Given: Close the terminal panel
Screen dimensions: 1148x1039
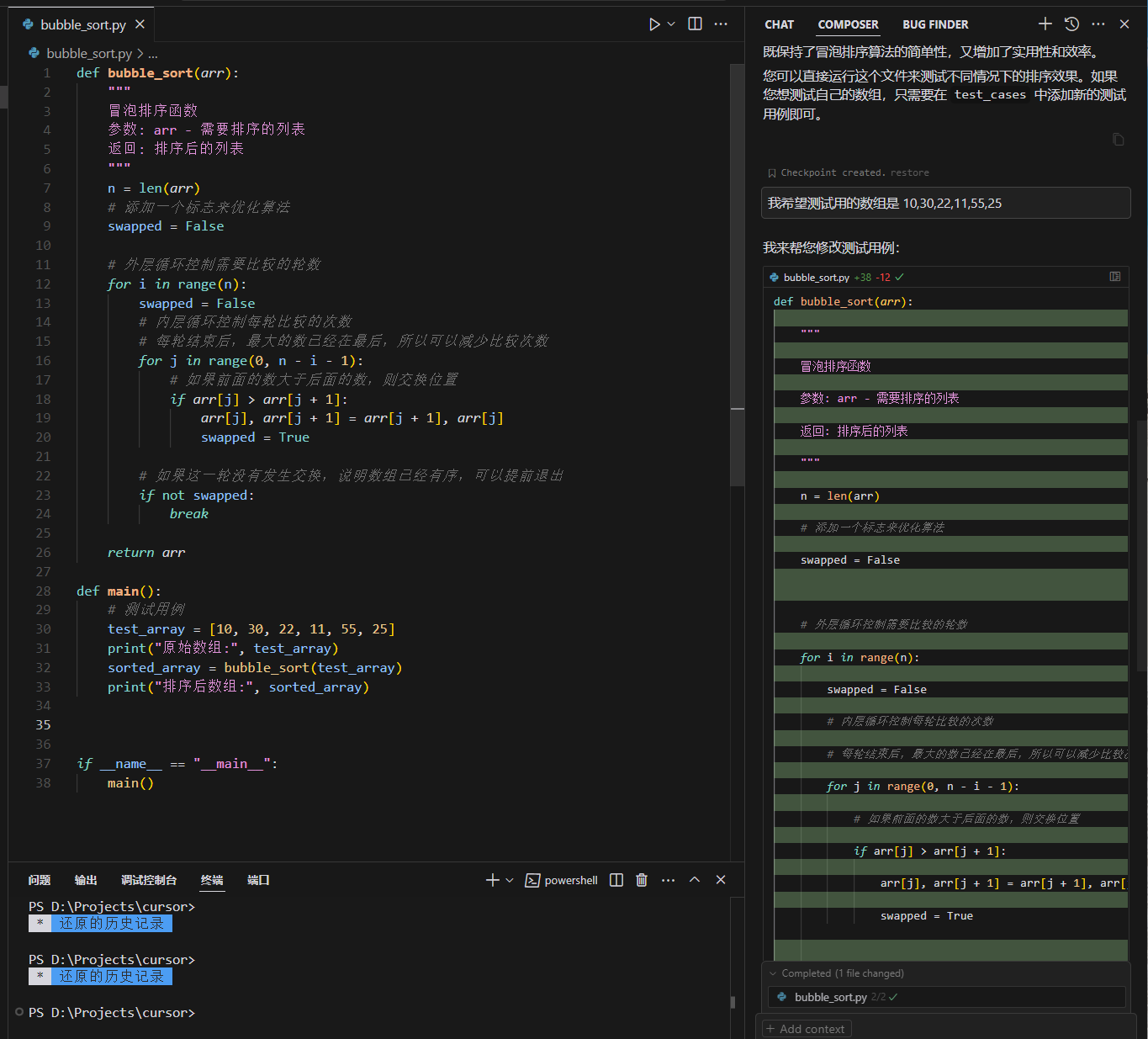Looking at the screenshot, I should [x=721, y=880].
